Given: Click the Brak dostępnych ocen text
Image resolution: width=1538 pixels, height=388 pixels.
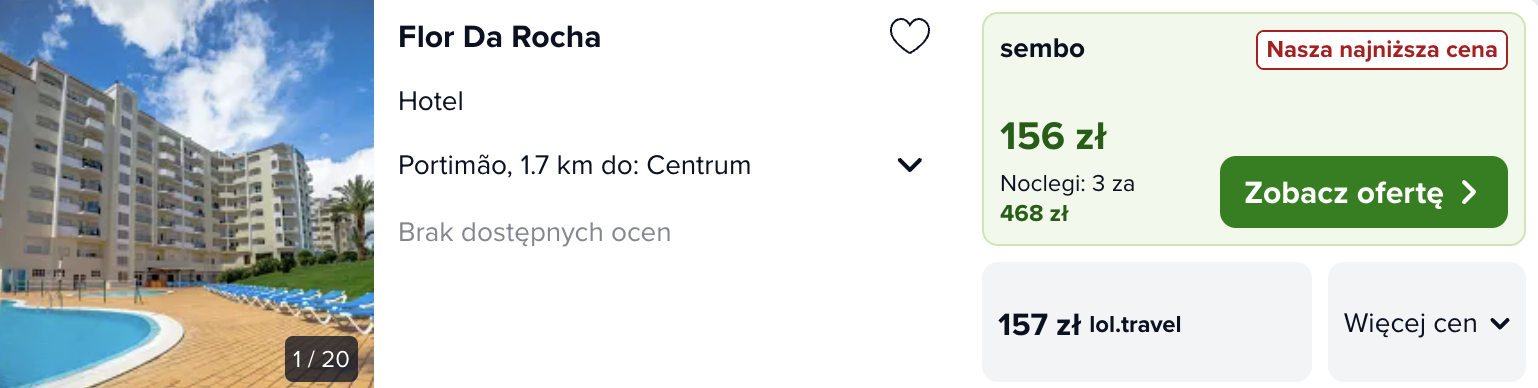Looking at the screenshot, I should click(534, 232).
